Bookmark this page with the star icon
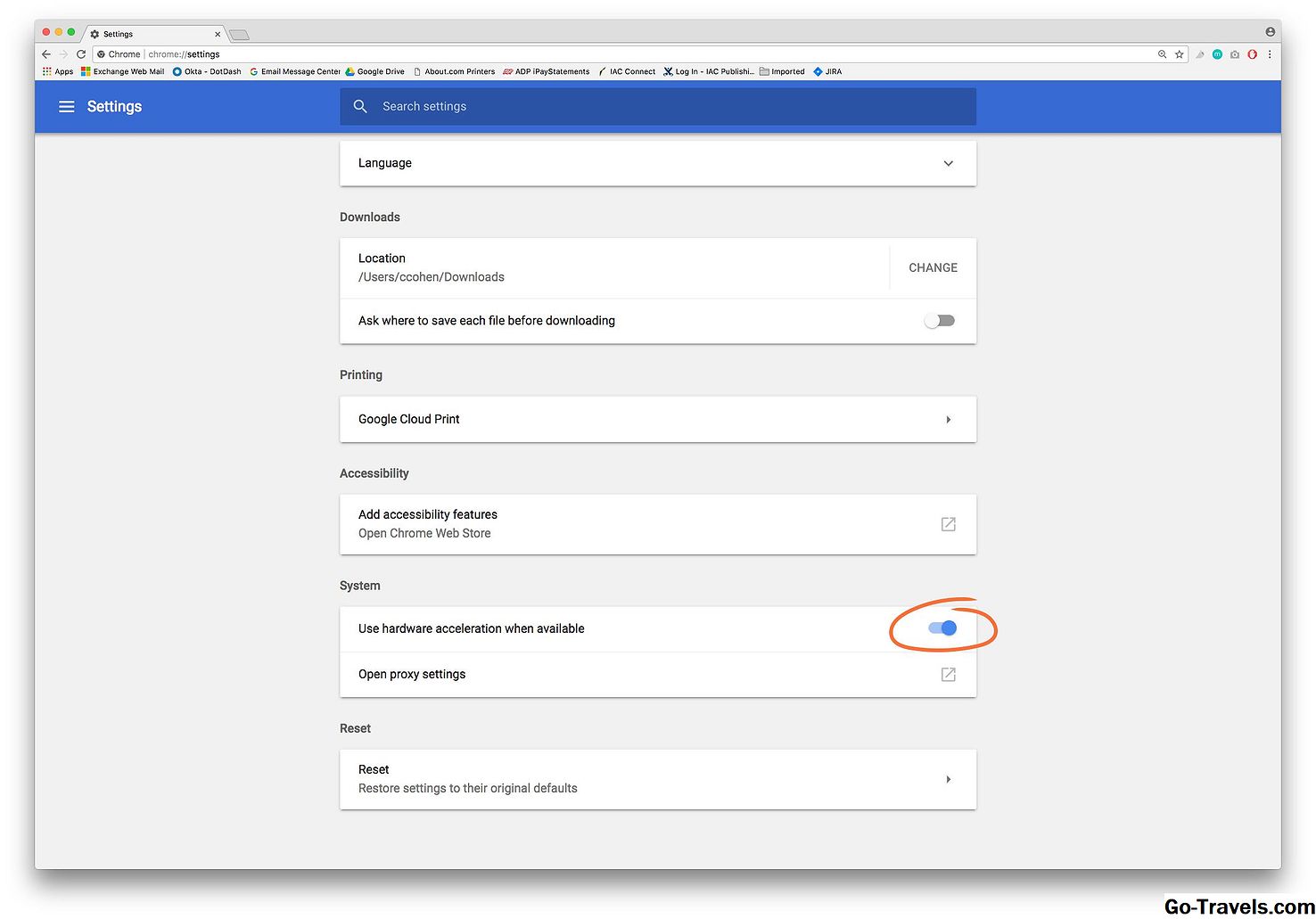The height and width of the screenshot is (919, 1316). click(1179, 54)
